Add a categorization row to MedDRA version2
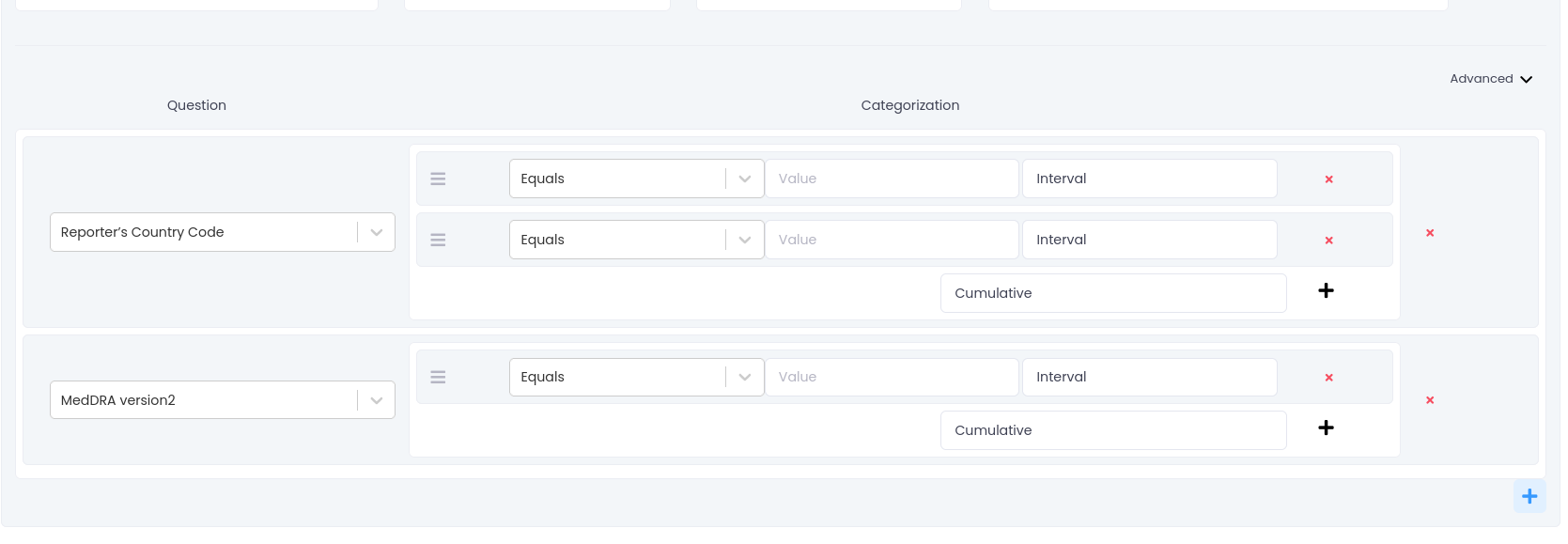This screenshot has width=1568, height=544. click(1326, 428)
